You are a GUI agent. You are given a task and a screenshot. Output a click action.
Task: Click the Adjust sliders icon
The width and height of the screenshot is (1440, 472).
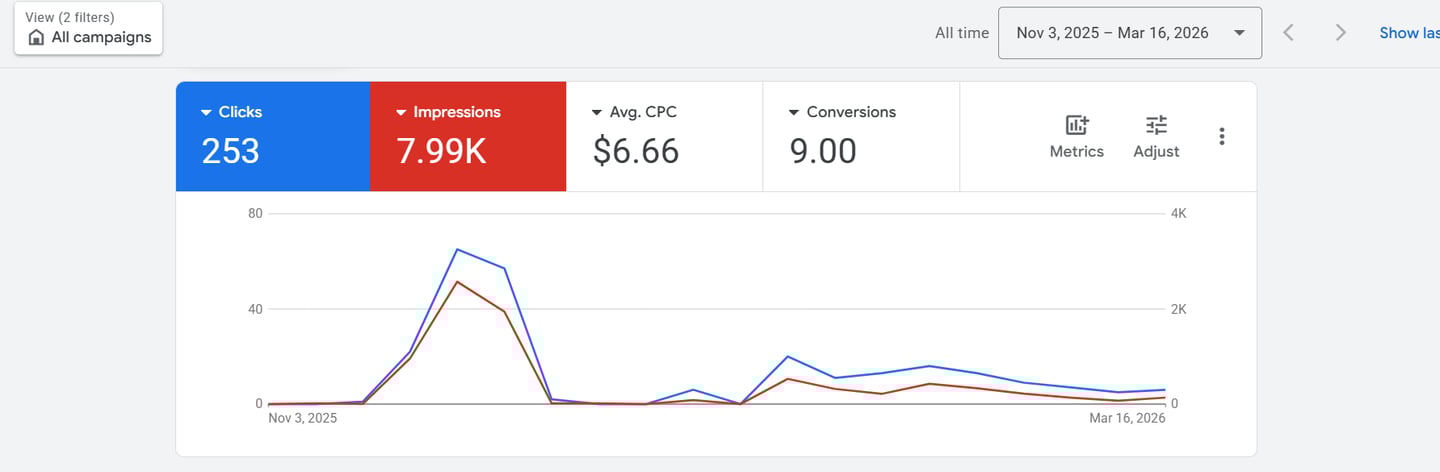pyautogui.click(x=1156, y=126)
